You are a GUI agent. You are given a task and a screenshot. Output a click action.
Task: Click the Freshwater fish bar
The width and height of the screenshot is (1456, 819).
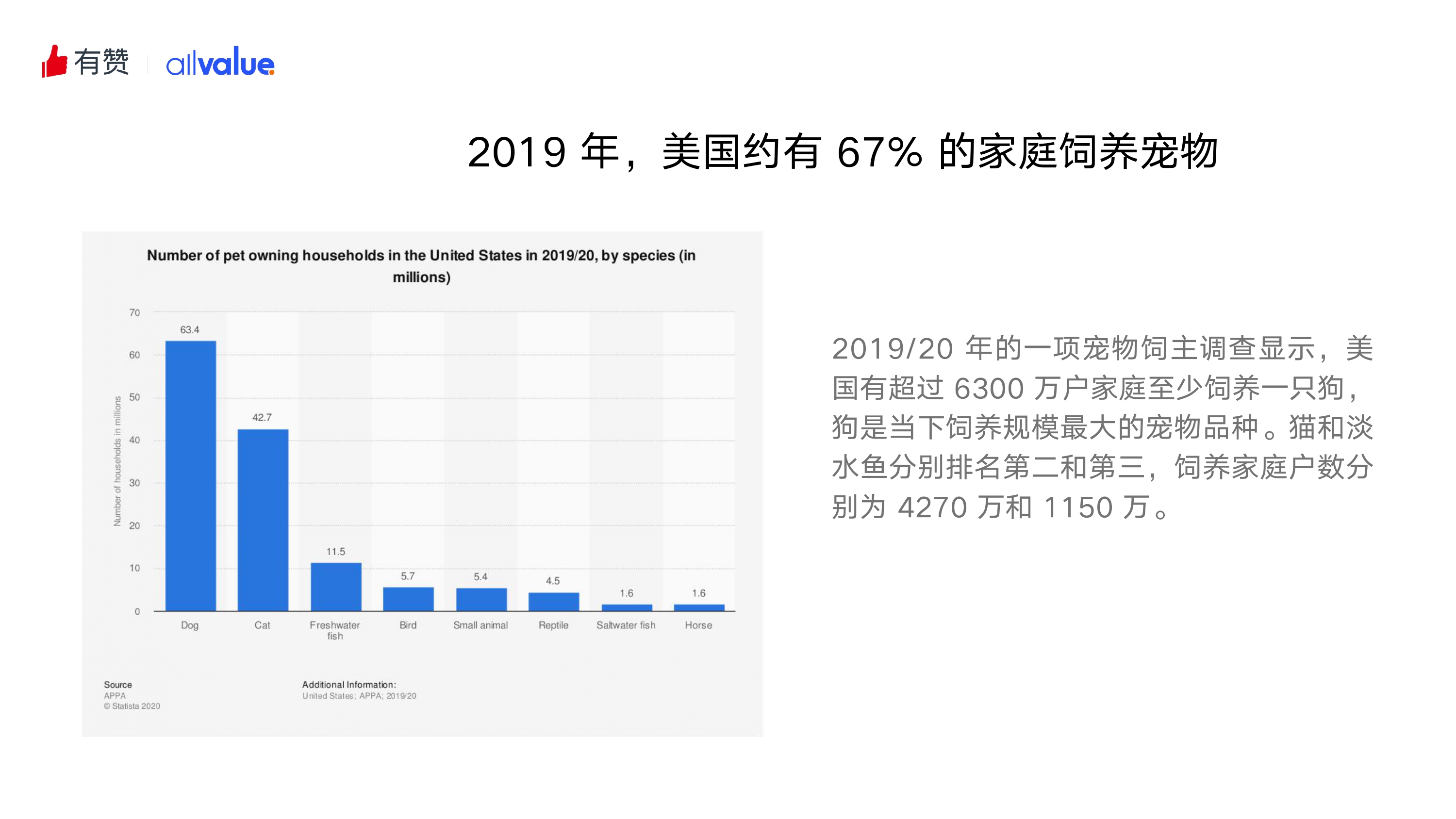tap(336, 587)
